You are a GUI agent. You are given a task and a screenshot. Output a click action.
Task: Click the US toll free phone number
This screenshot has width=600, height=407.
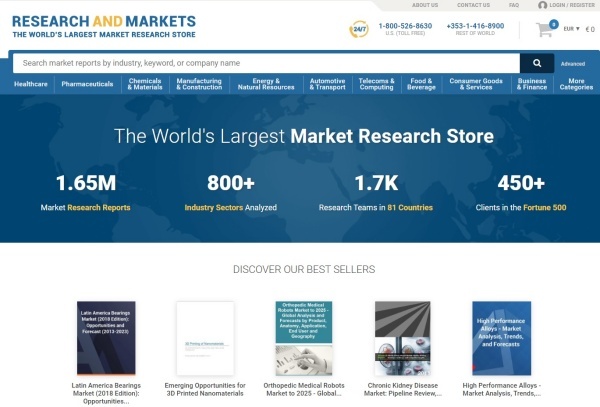pyautogui.click(x=405, y=26)
